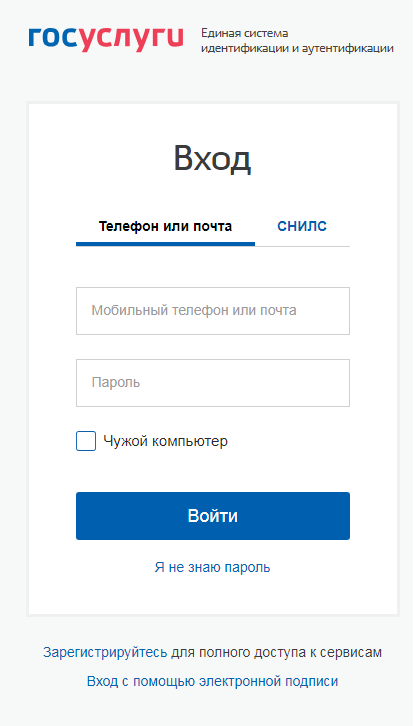Select the 'Телефон или почта' tab

pyautogui.click(x=165, y=226)
